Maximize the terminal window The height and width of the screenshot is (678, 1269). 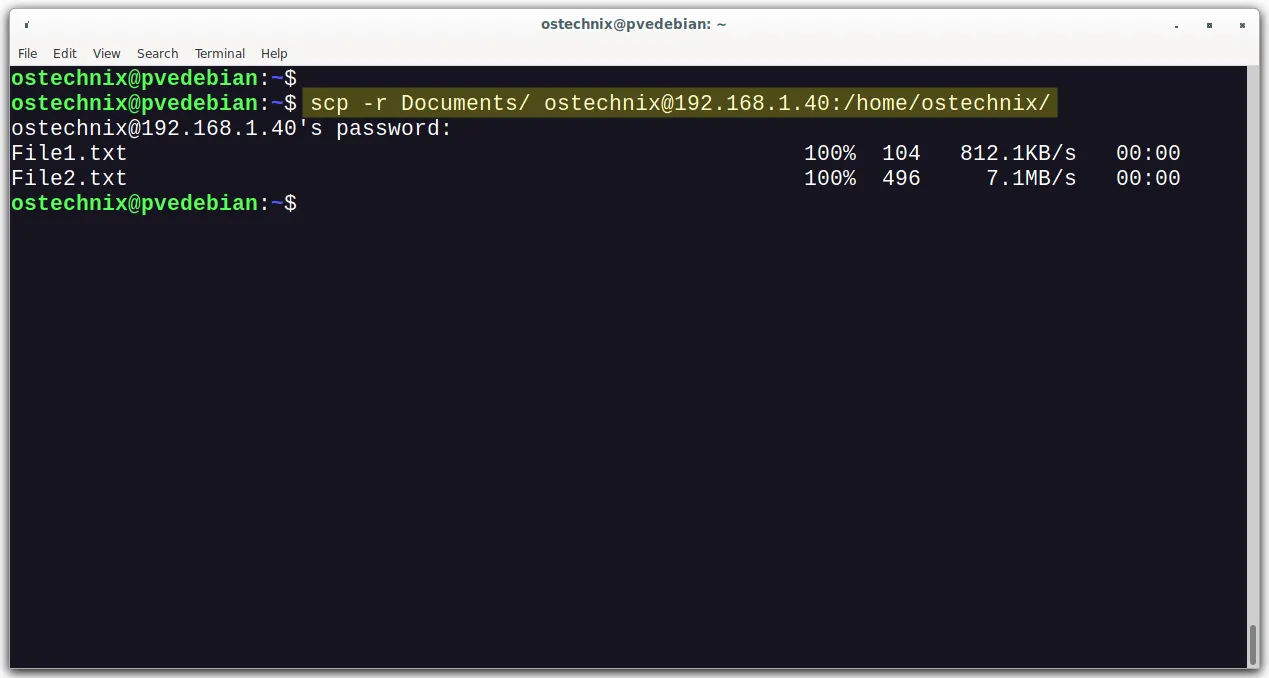[x=1209, y=25]
